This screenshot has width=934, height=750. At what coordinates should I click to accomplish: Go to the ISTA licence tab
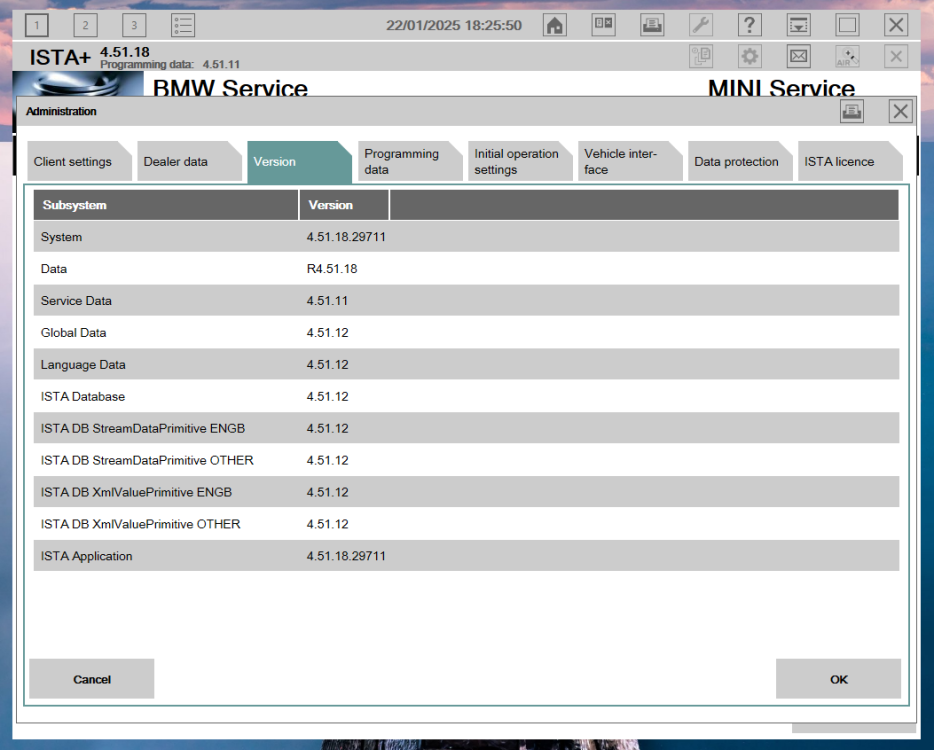point(840,162)
